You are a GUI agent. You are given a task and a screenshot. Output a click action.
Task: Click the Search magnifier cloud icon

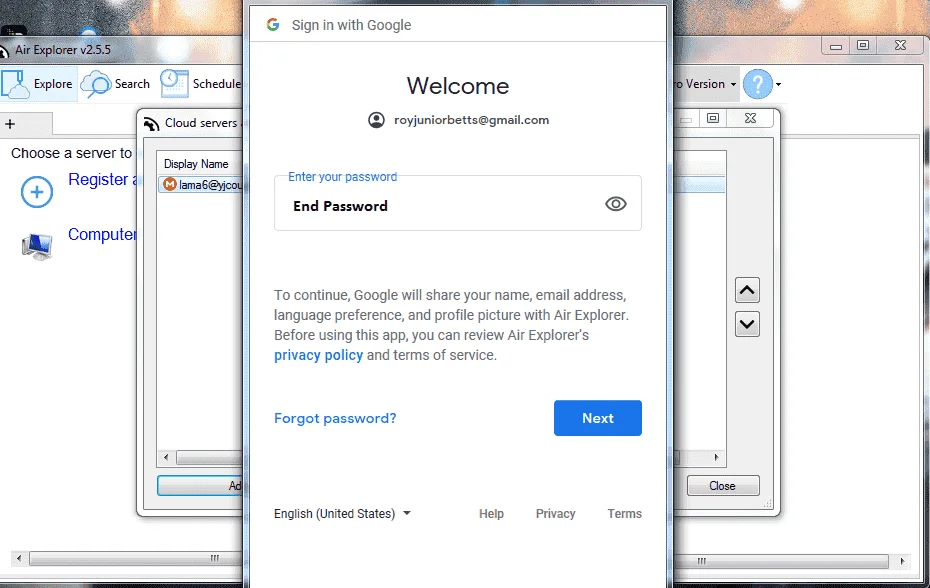click(x=95, y=84)
